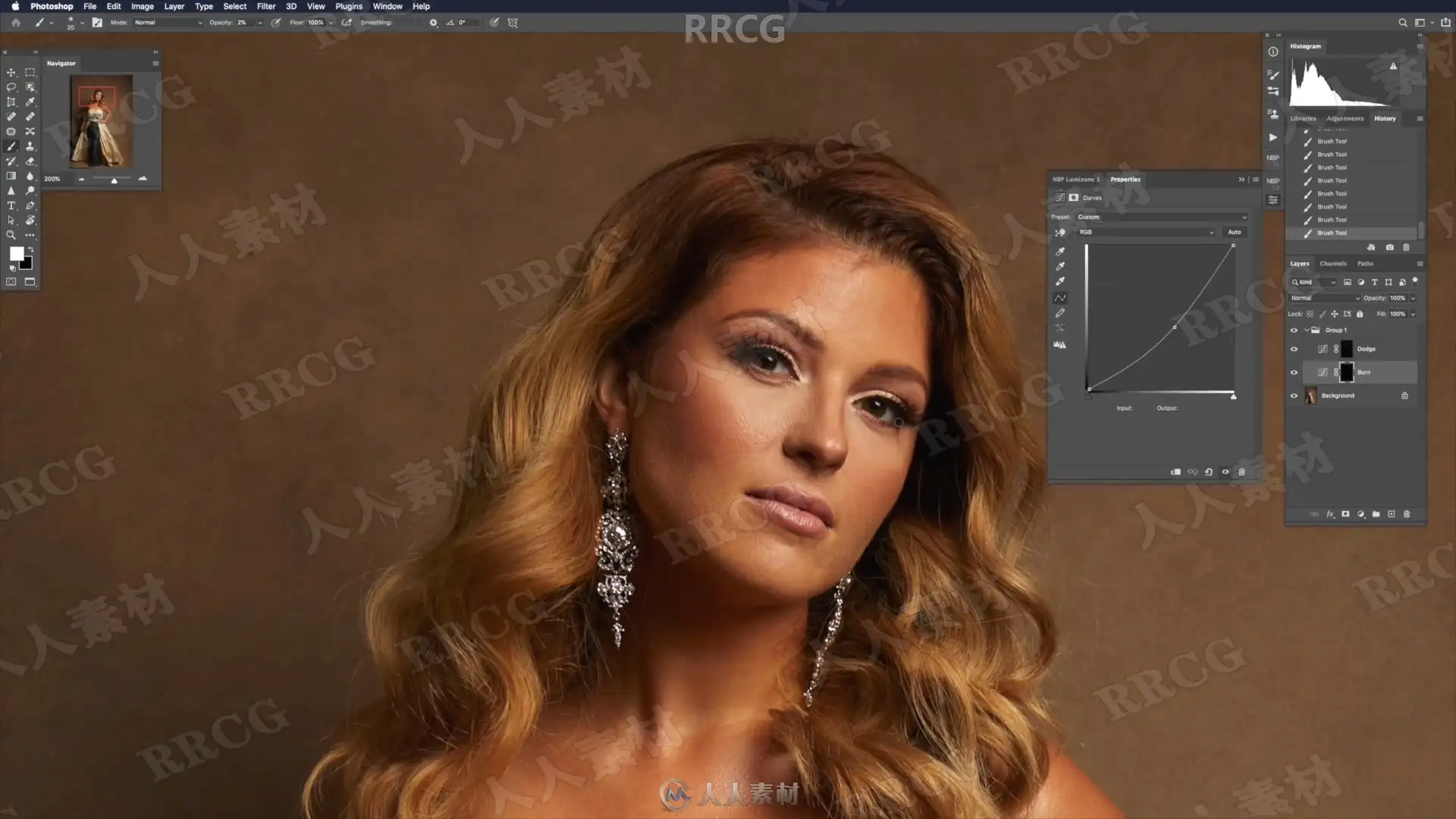
Task: Select the Eraser tool
Action: [30, 162]
